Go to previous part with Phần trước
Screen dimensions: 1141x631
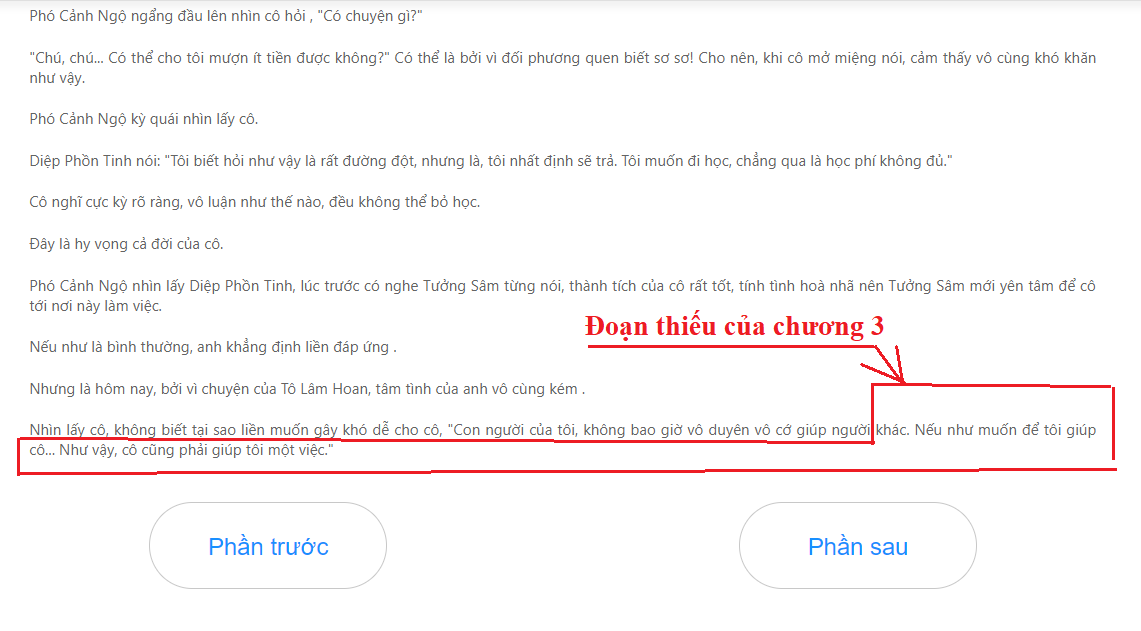pos(268,546)
